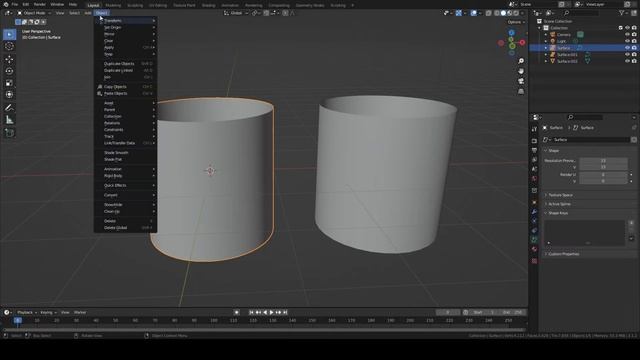Open the Select menu in viewport header
Viewport: 640px width, 360px height.
pyautogui.click(x=74, y=13)
